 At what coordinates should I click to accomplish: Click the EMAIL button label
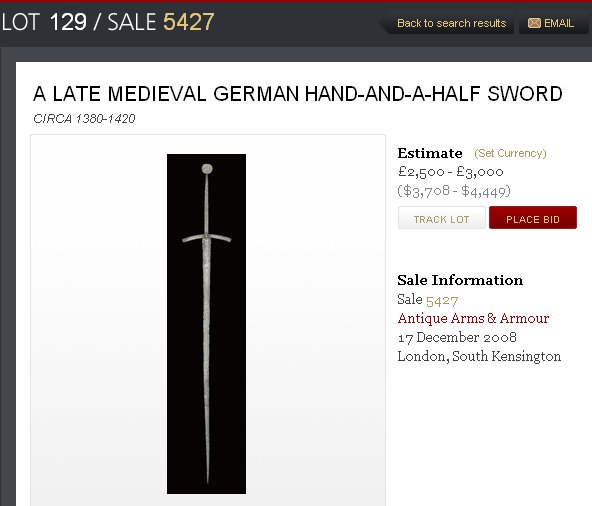[559, 23]
